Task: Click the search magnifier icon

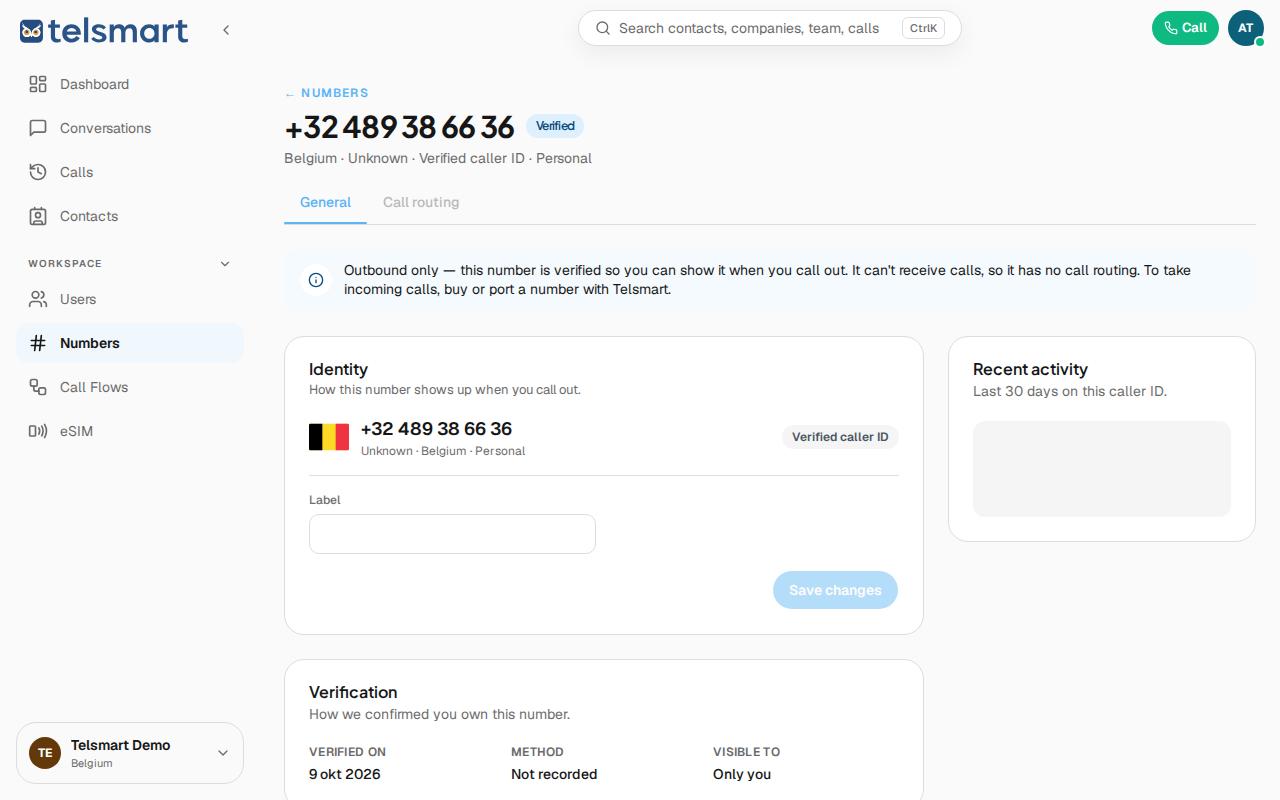Action: point(603,28)
